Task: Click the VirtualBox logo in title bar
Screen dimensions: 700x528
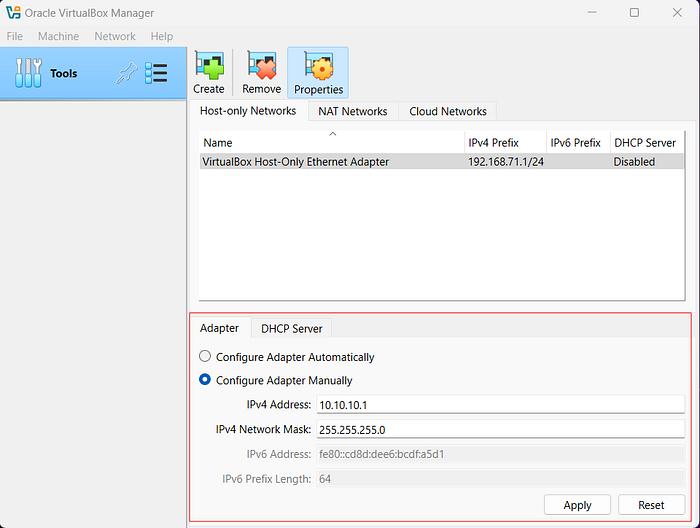Action: click(x=13, y=12)
